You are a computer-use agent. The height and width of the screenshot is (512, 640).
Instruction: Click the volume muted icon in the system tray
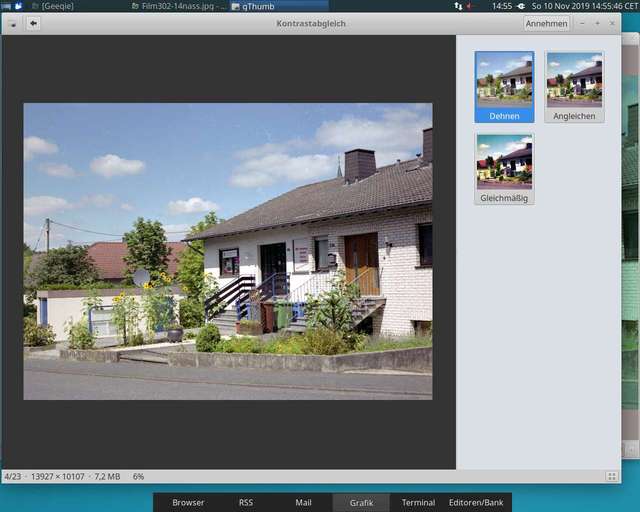470,6
